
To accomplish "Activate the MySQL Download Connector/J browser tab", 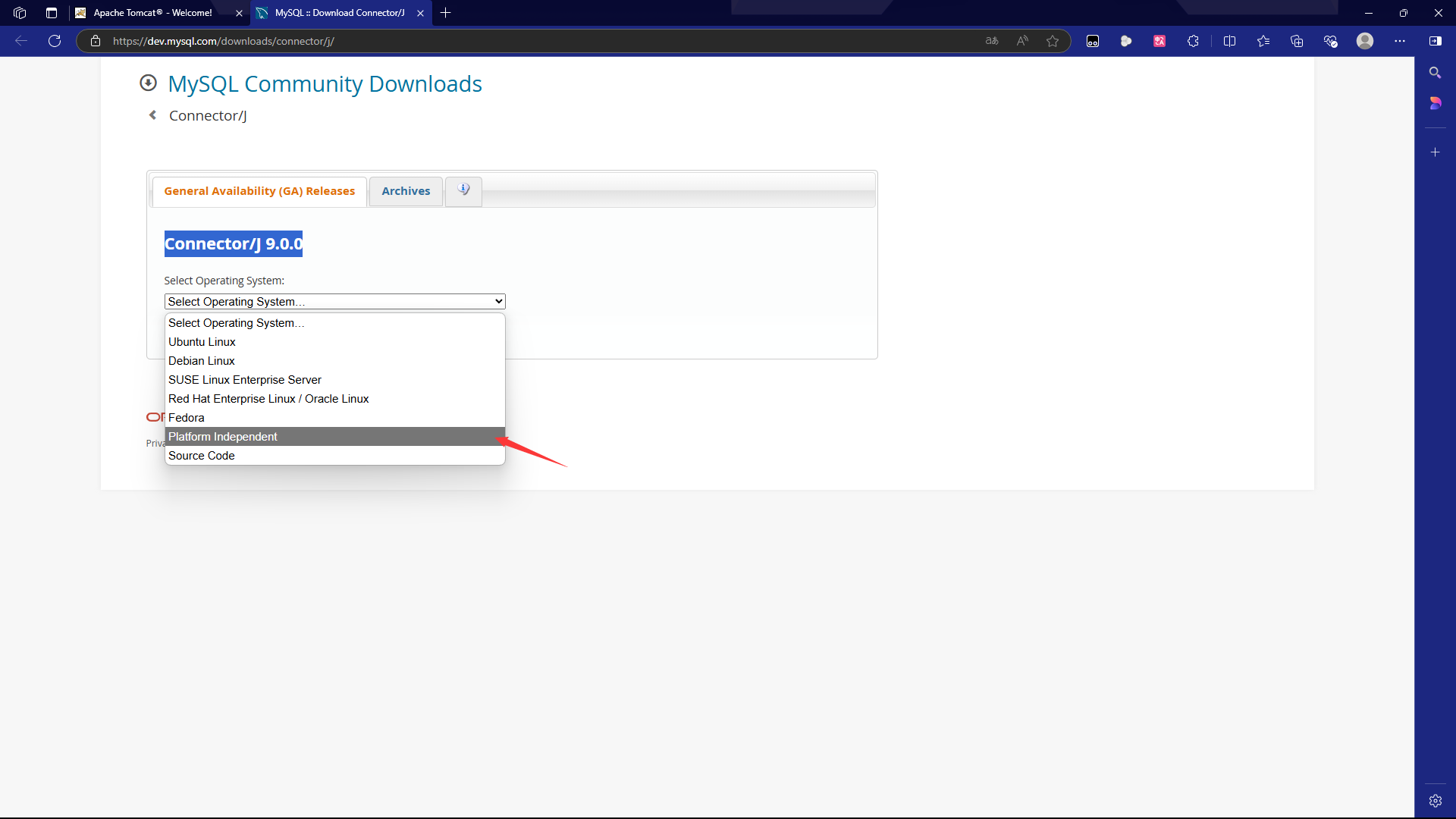I will 339,13.
